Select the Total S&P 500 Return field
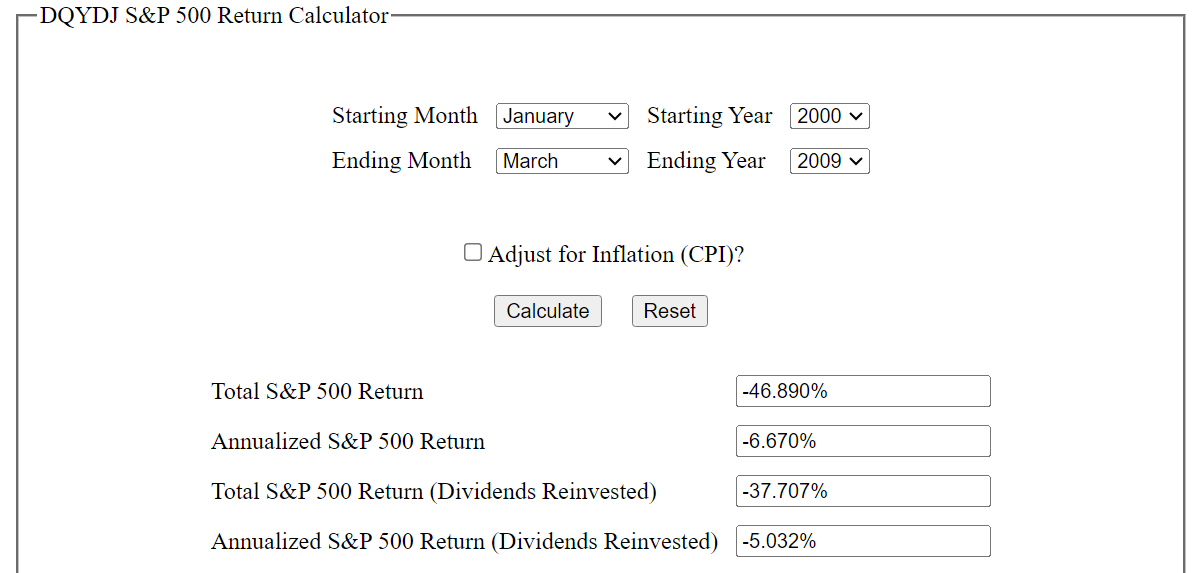The image size is (1200, 573). (863, 391)
